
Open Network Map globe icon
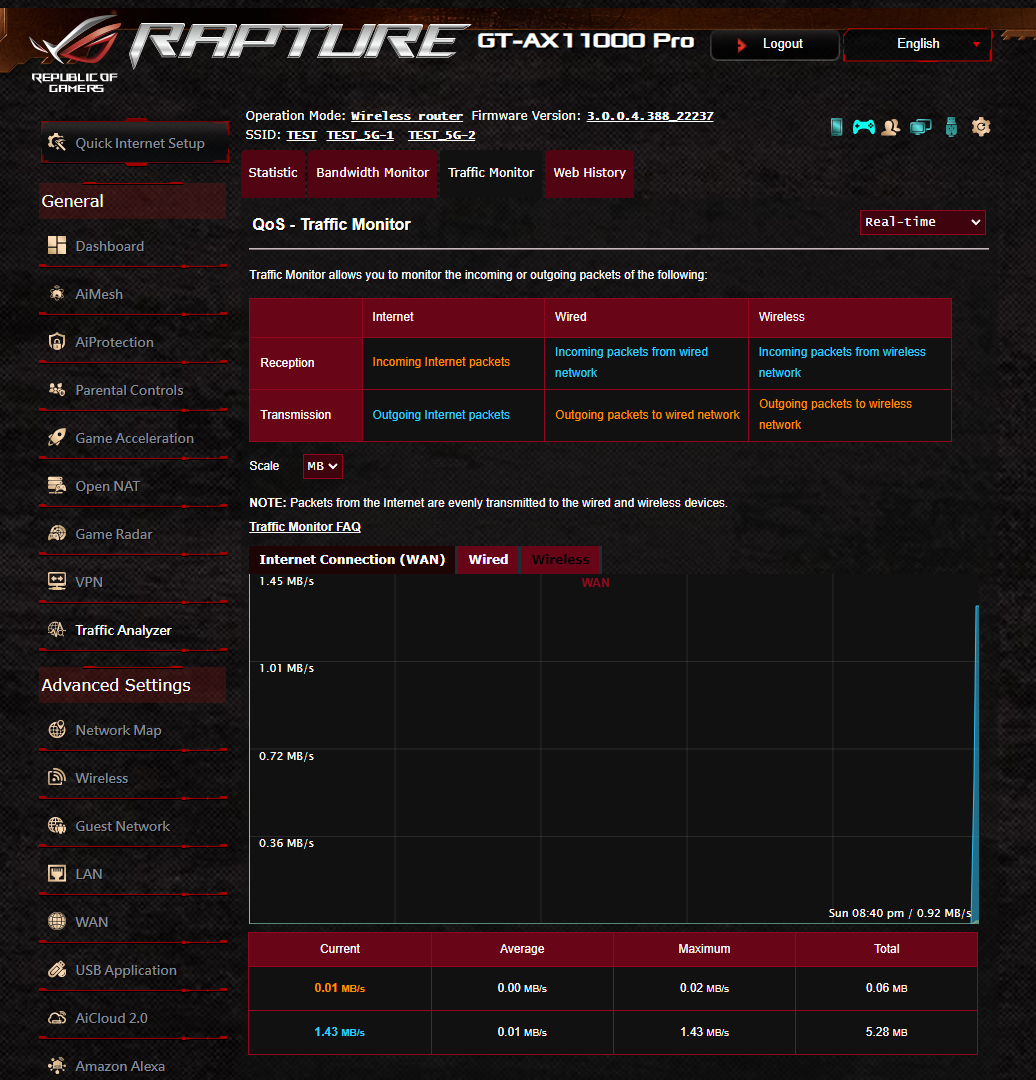[x=57, y=729]
